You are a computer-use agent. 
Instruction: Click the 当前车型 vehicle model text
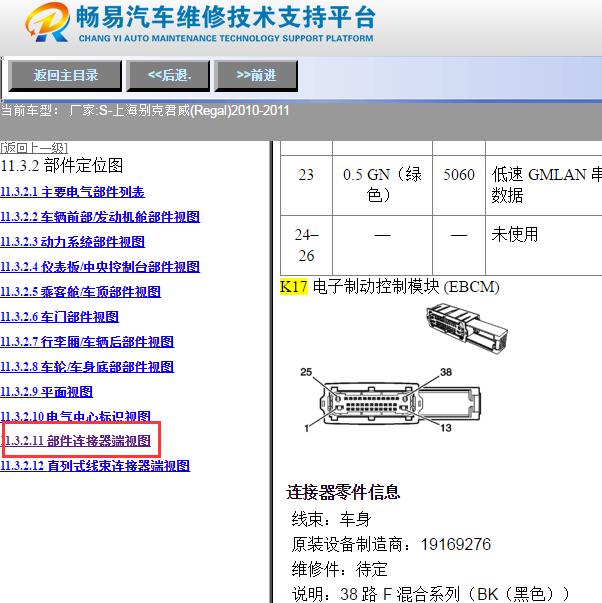pyautogui.click(x=145, y=111)
